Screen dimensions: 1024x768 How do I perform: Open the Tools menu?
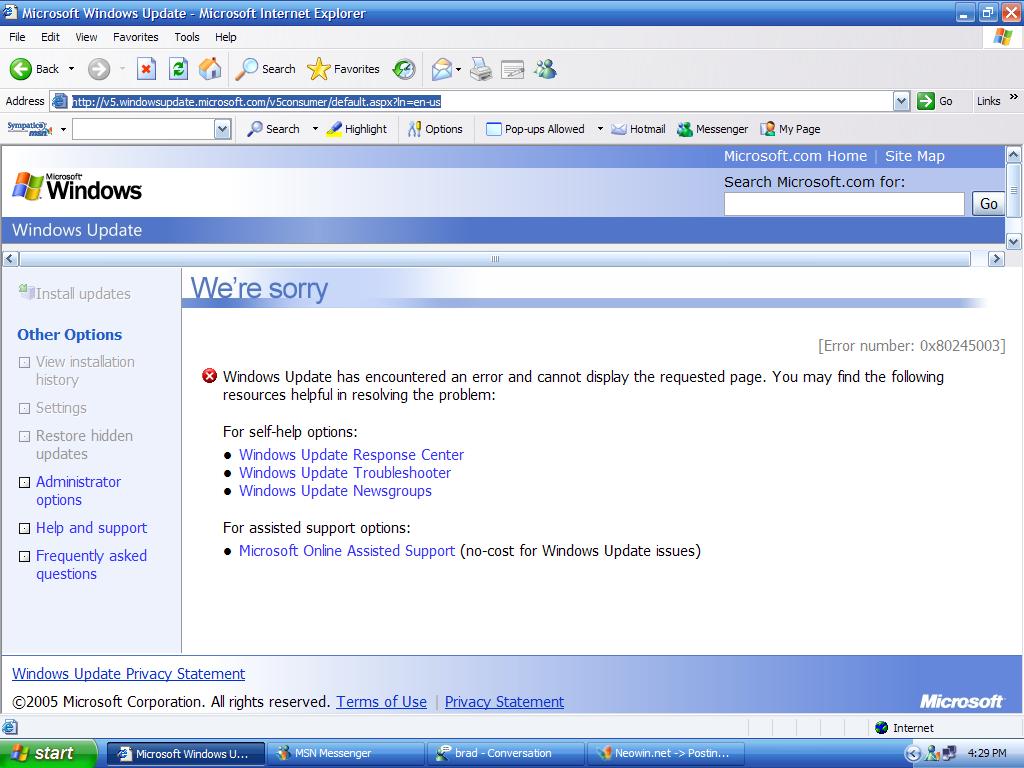pos(187,37)
